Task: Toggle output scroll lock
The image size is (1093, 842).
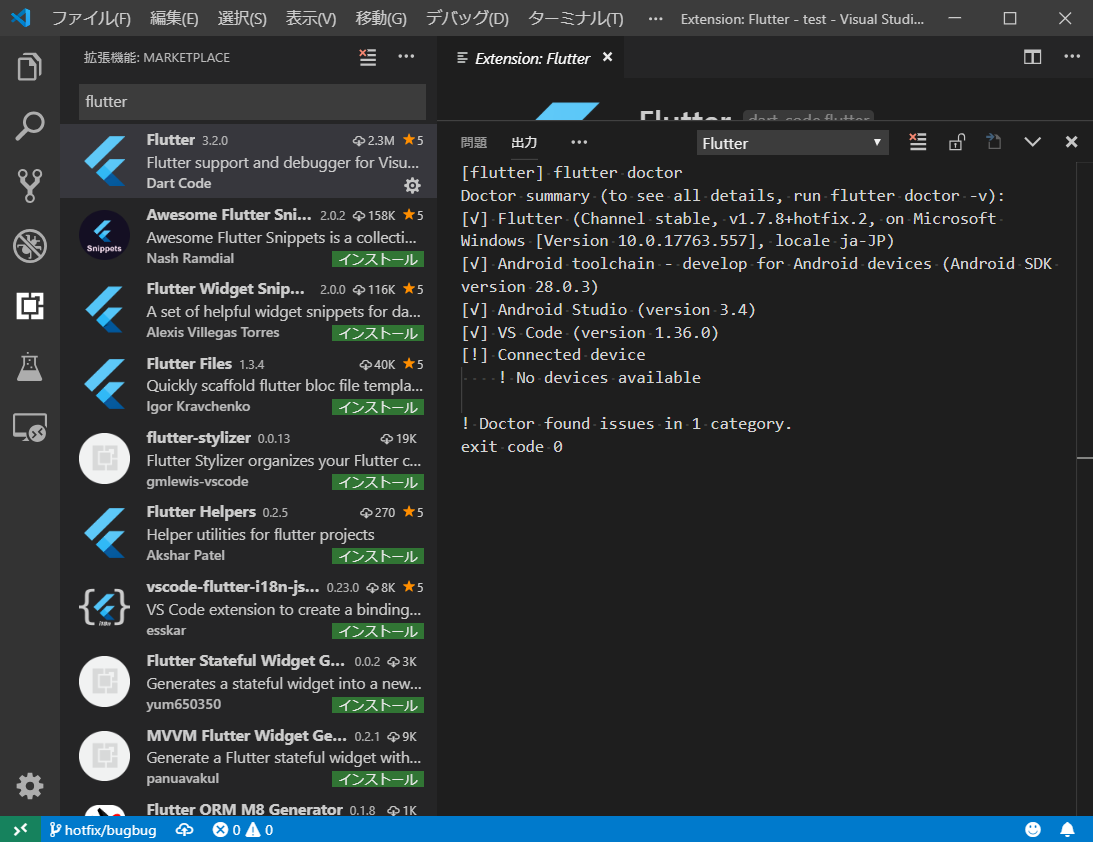Action: pyautogui.click(x=956, y=142)
